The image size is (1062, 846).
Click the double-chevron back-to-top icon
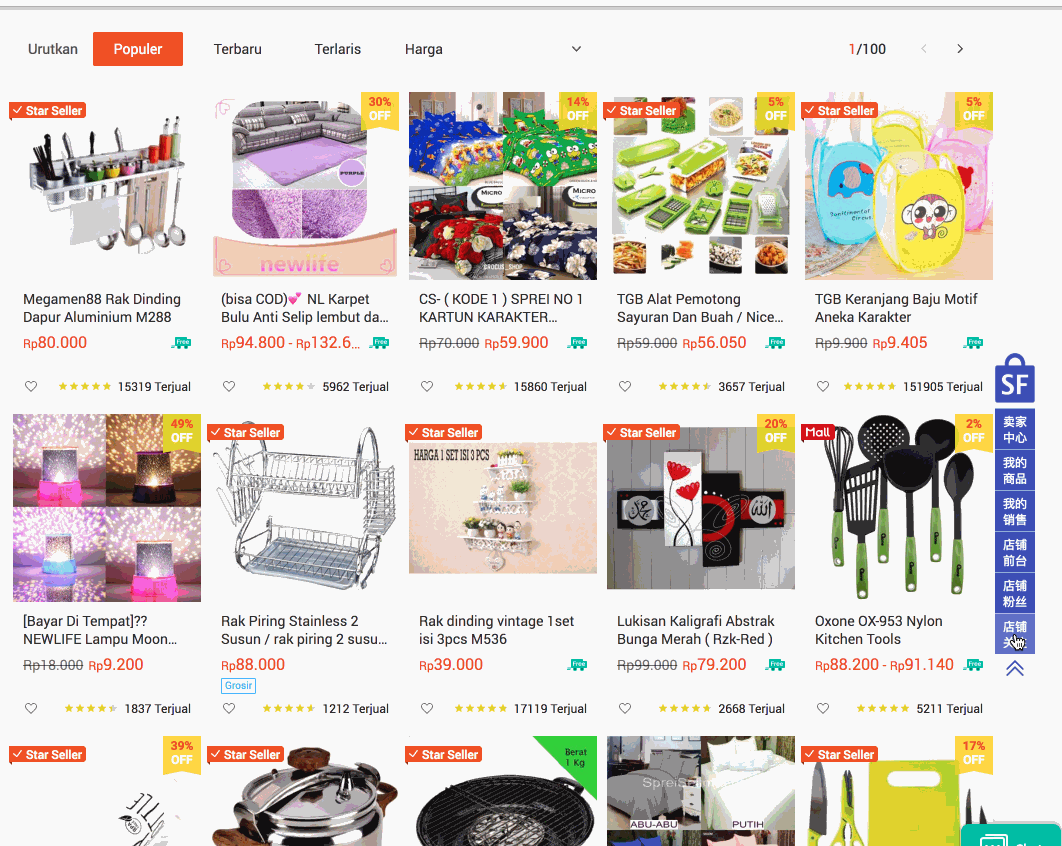click(1015, 669)
